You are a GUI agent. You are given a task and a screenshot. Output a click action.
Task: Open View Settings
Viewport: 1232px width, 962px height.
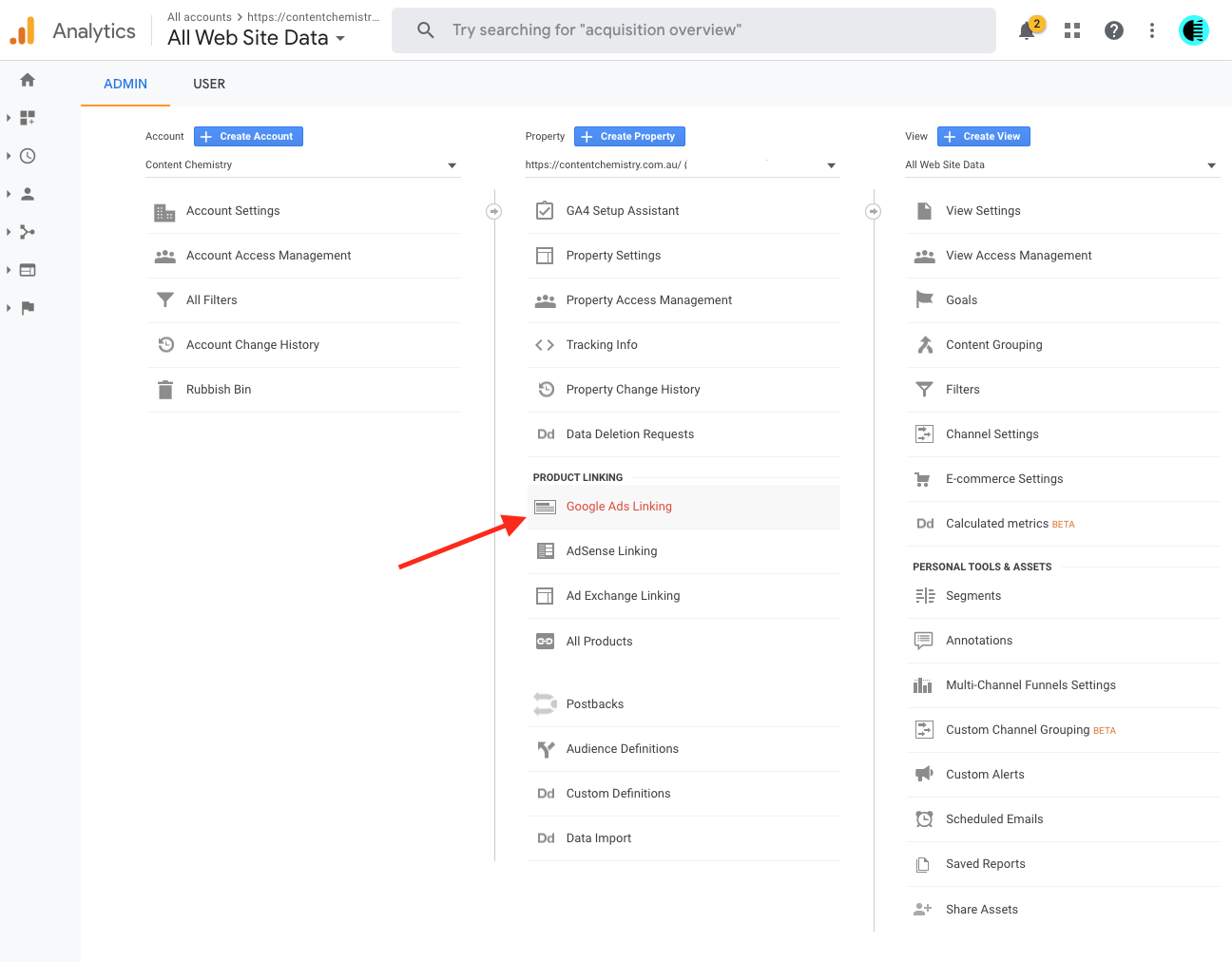click(1063, 211)
